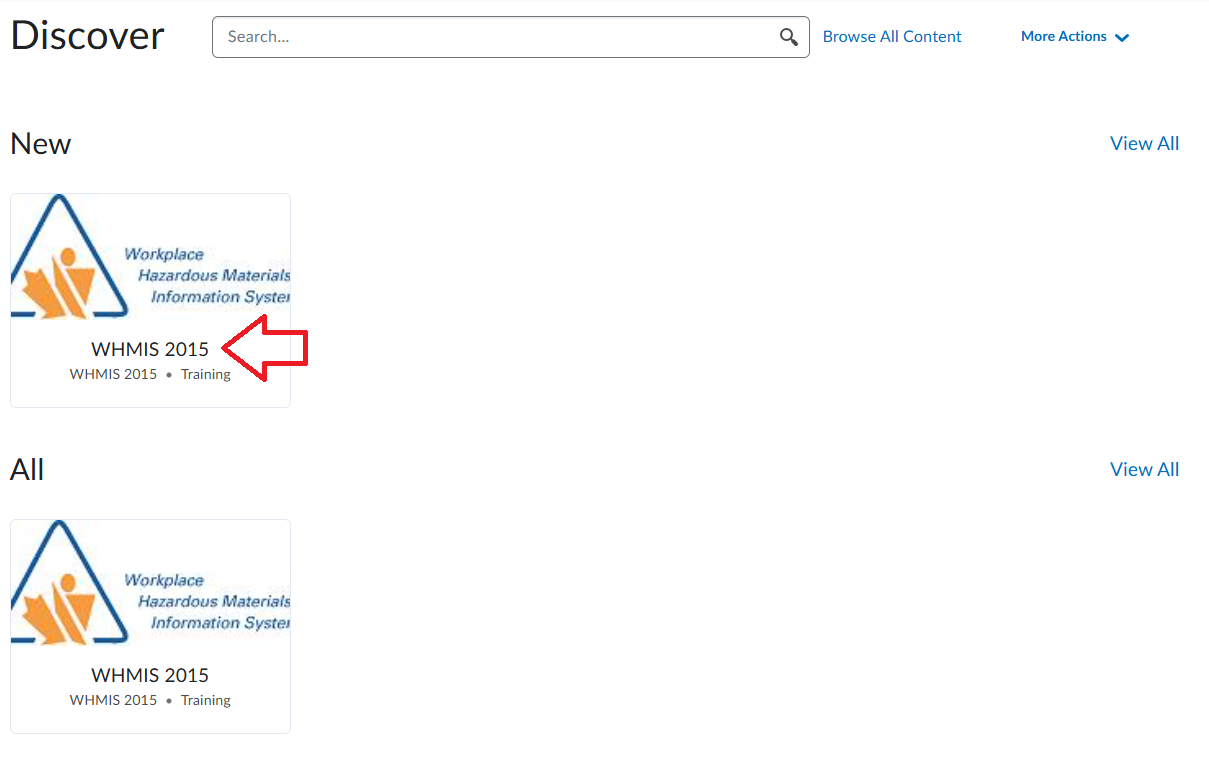Click the New section heading
This screenshot has height=763, width=1209.
pos(40,144)
